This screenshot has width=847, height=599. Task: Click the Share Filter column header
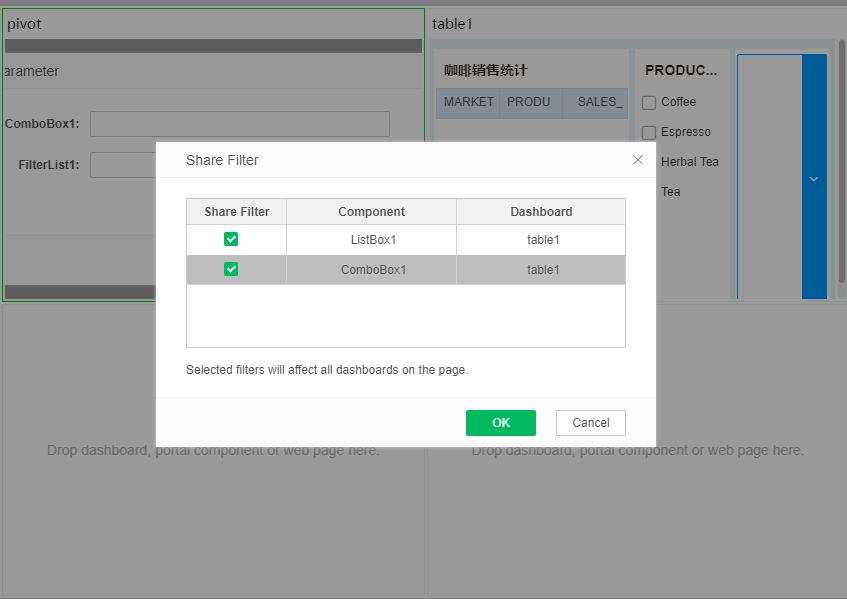click(x=236, y=212)
